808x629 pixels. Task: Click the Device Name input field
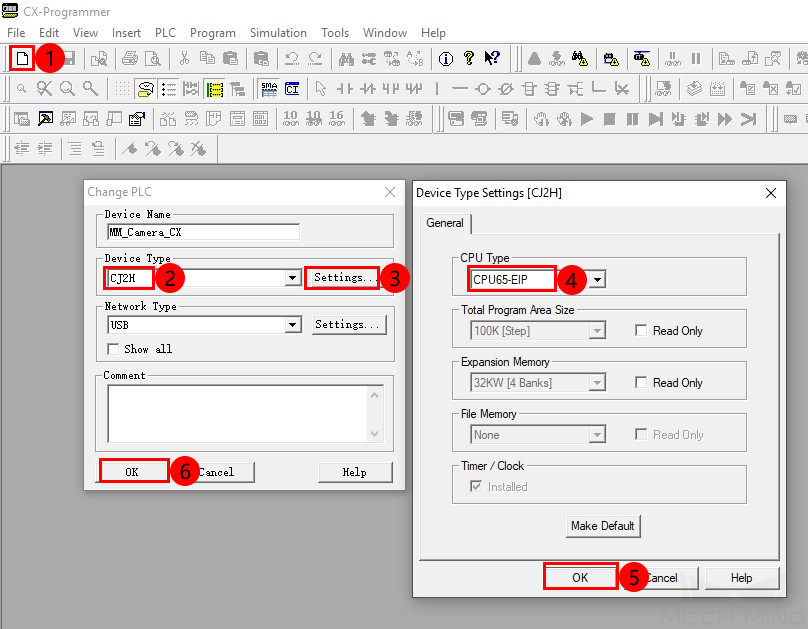tap(204, 232)
